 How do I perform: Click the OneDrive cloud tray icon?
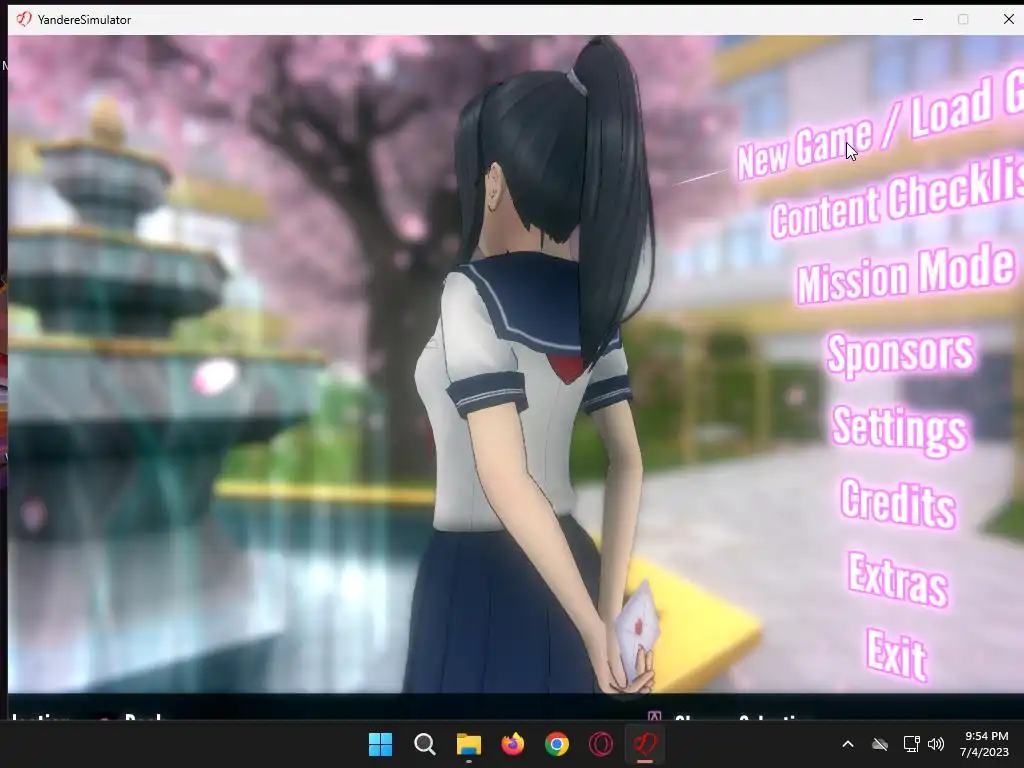(880, 744)
